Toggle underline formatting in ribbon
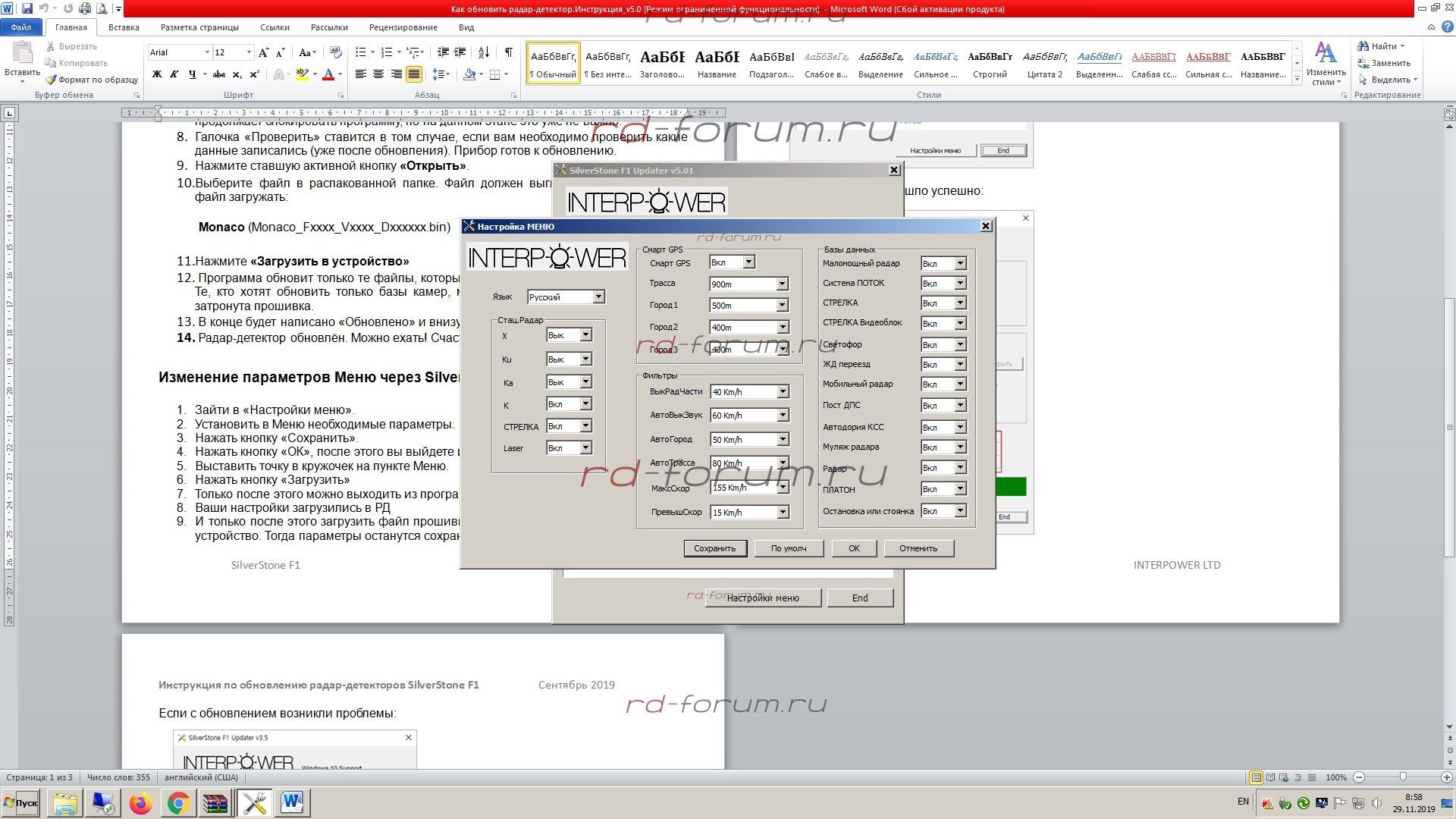This screenshot has height=819, width=1456. click(x=193, y=74)
